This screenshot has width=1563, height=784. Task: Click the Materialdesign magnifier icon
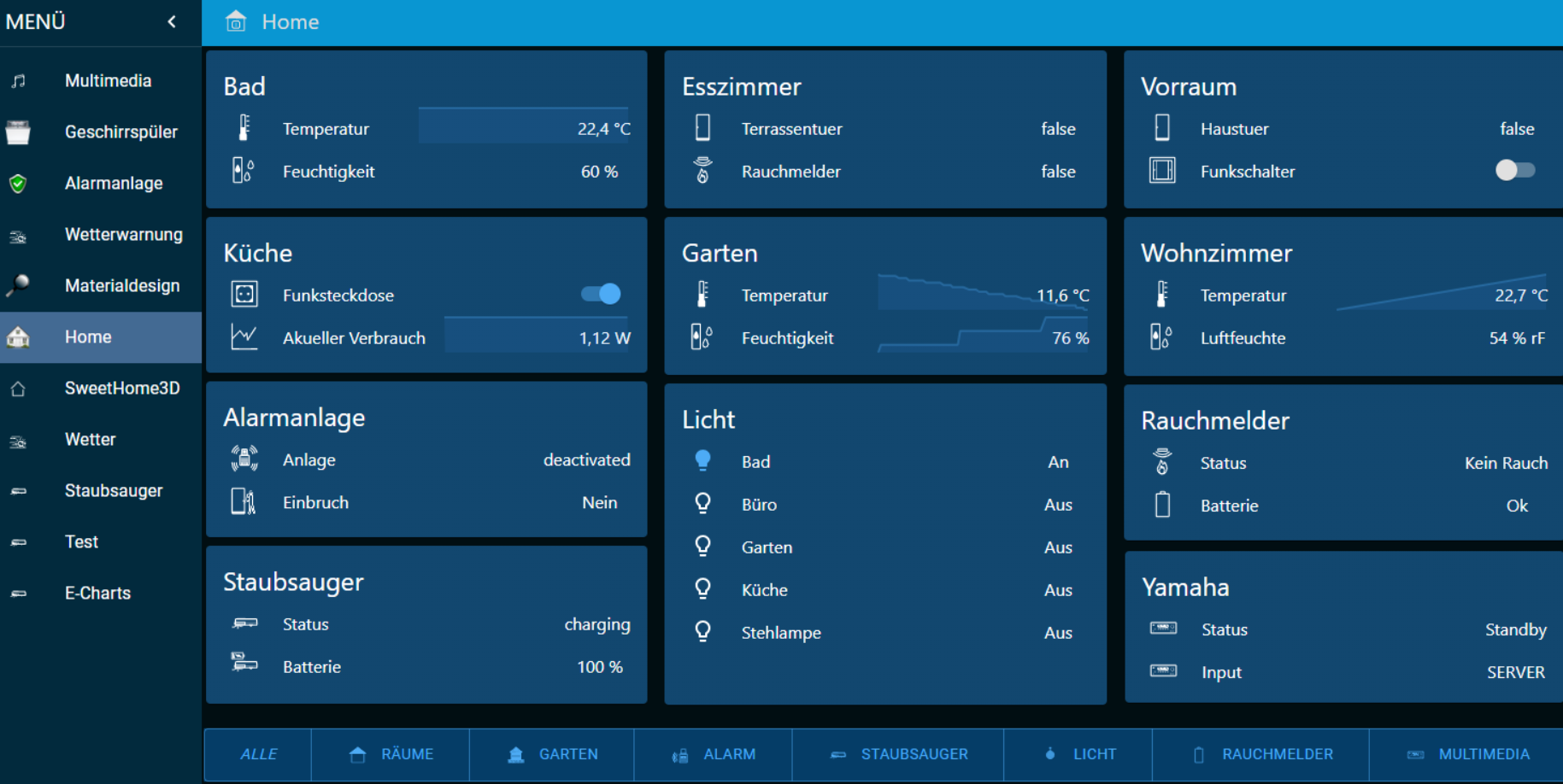click(x=18, y=285)
